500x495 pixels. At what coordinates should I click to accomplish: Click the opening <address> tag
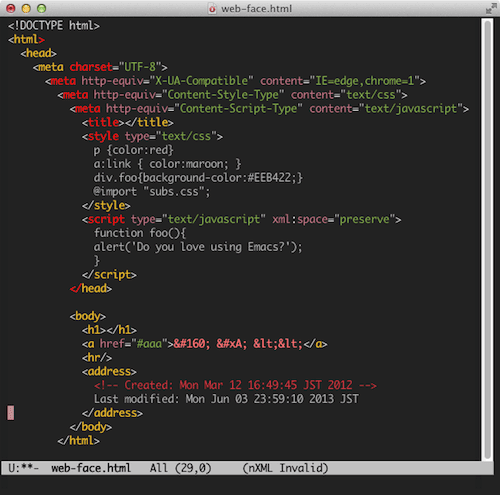click(109, 371)
